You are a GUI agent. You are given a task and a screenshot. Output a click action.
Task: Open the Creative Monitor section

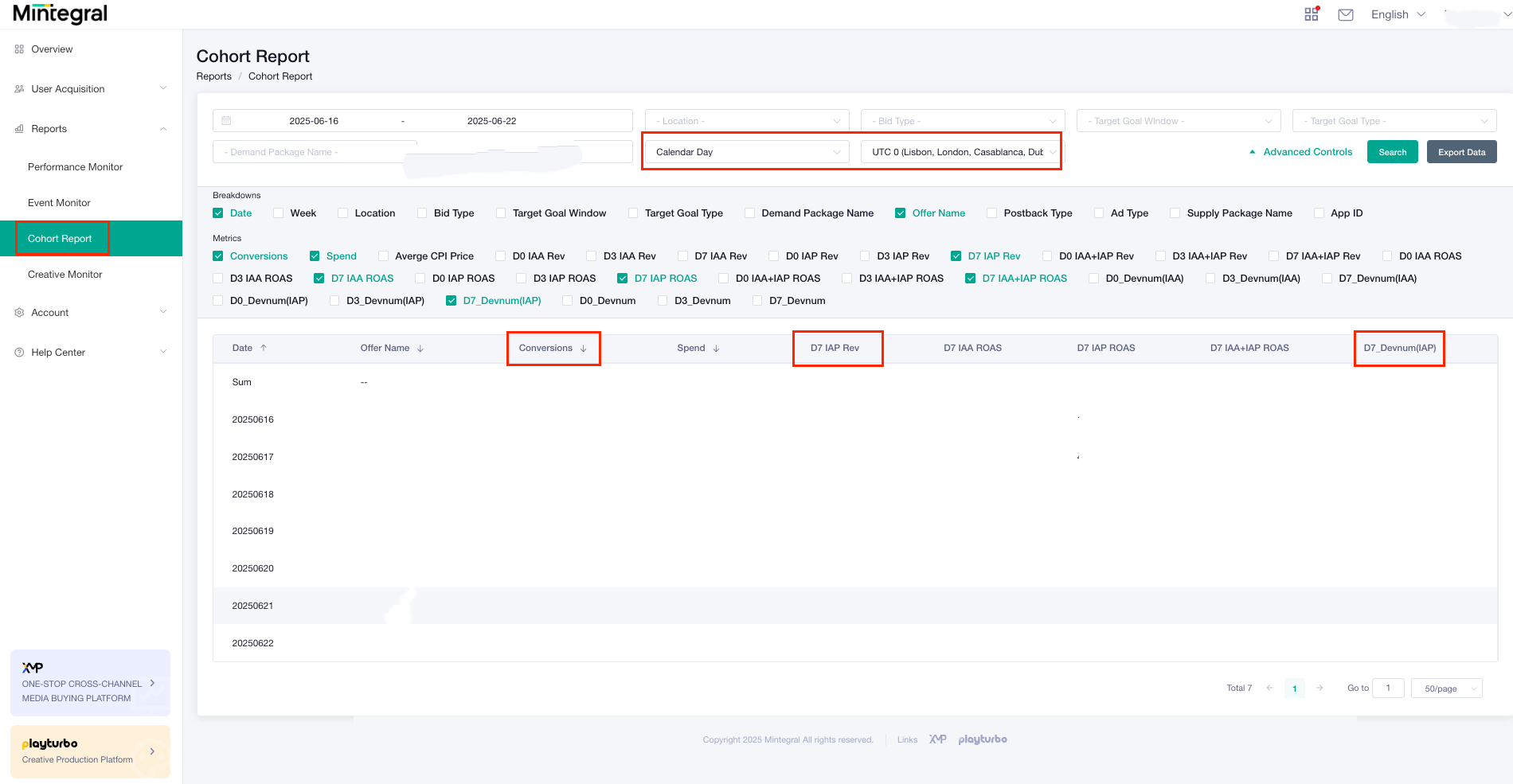[x=65, y=274]
